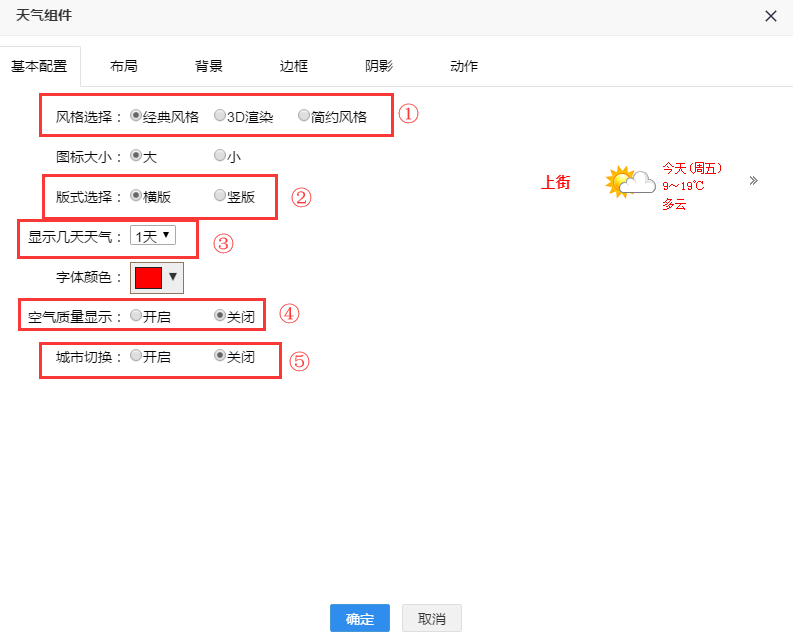793x638 pixels.
Task: Switch to the 阴影 tab
Action: click(379, 66)
